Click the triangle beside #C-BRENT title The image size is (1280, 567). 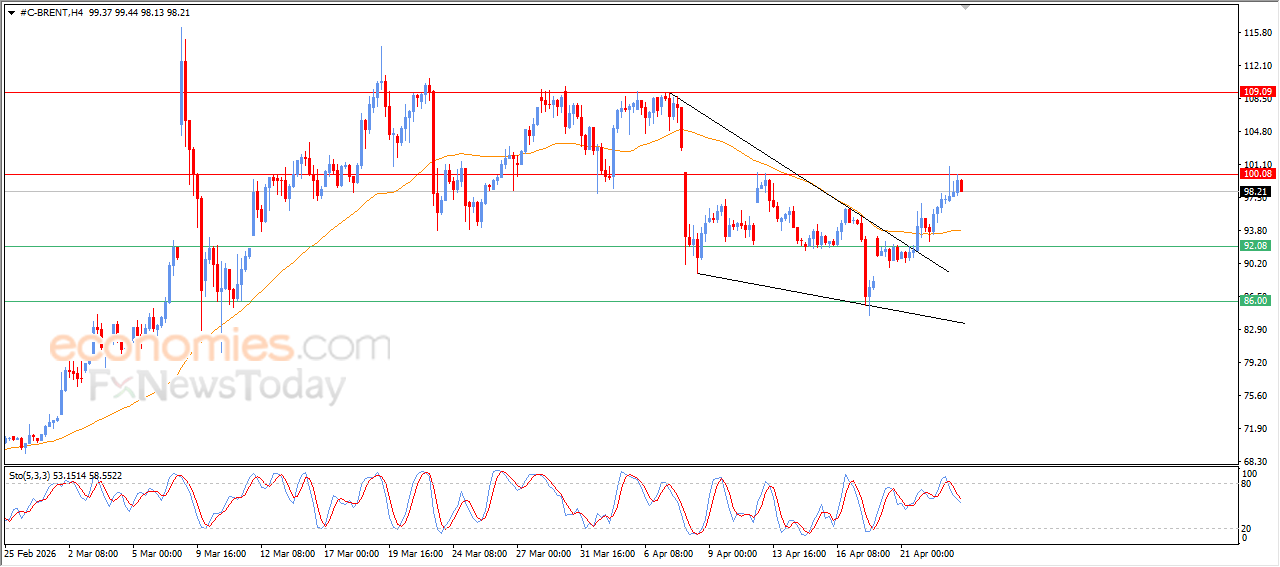click(x=11, y=12)
